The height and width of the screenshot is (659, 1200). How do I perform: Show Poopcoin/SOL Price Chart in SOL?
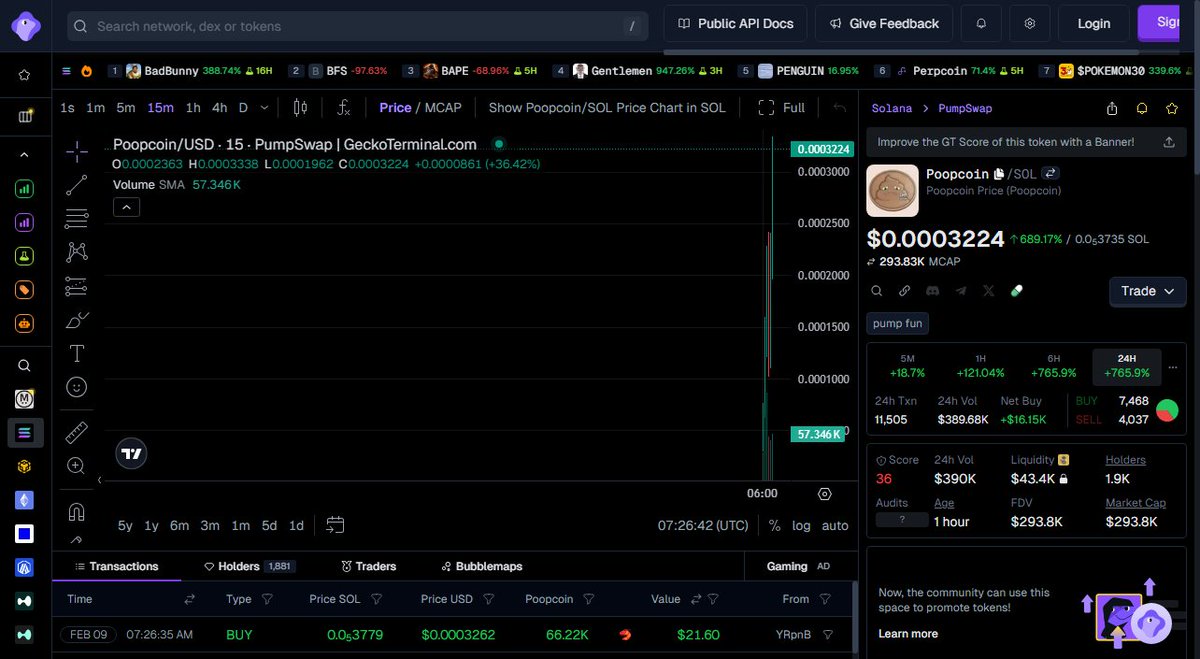click(607, 107)
